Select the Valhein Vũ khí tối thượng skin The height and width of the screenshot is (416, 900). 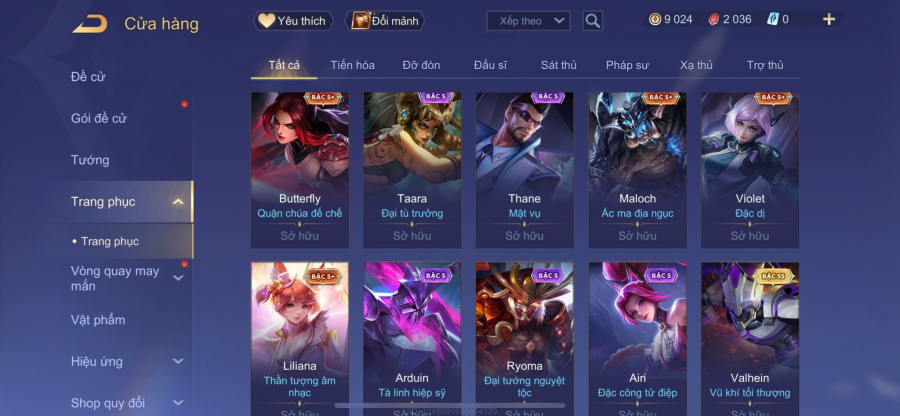coord(750,339)
